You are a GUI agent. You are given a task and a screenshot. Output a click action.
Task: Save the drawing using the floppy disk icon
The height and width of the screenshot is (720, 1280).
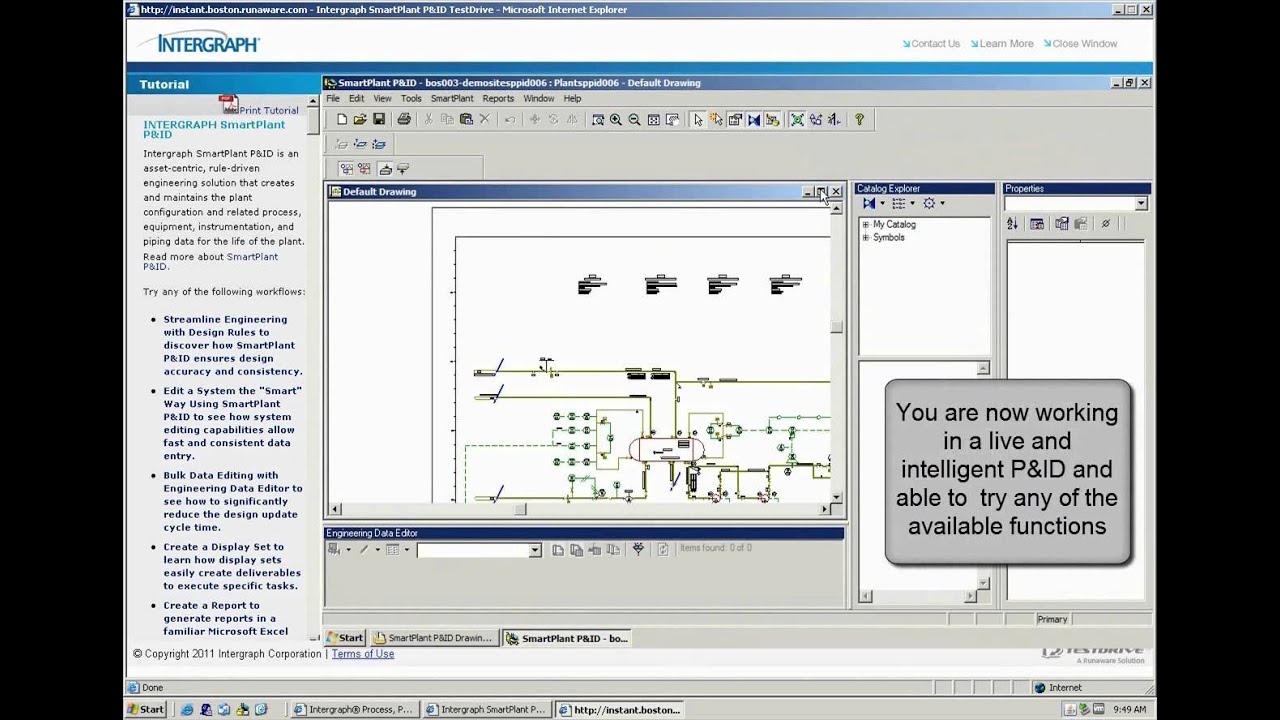pyautogui.click(x=379, y=119)
